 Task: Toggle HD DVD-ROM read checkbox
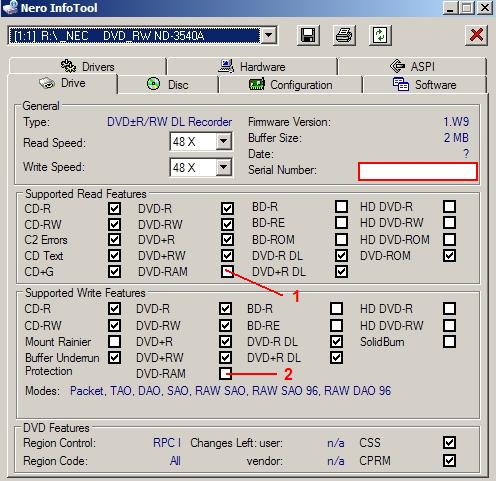click(449, 239)
